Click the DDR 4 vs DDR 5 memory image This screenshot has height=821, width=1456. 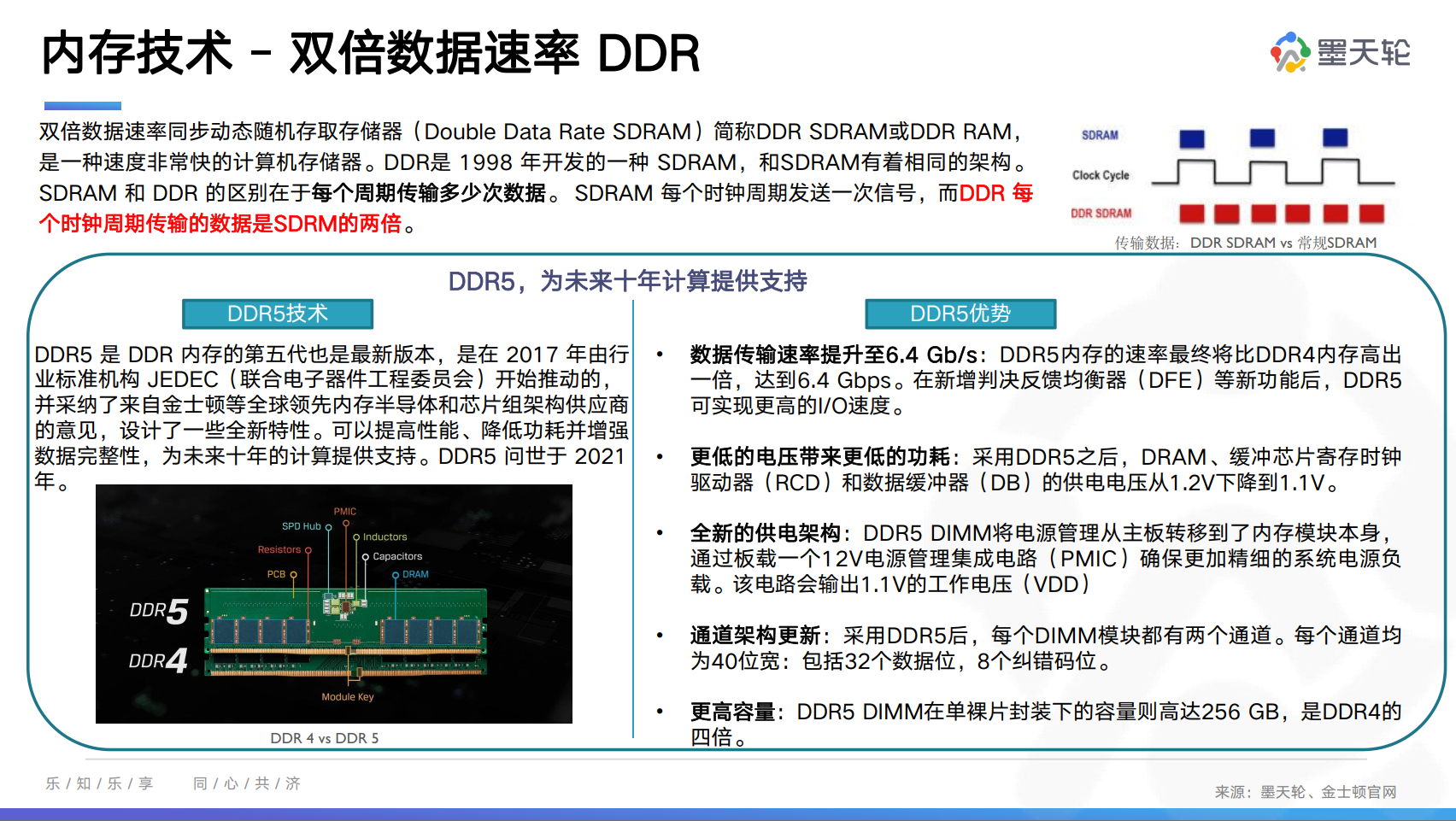click(334, 604)
